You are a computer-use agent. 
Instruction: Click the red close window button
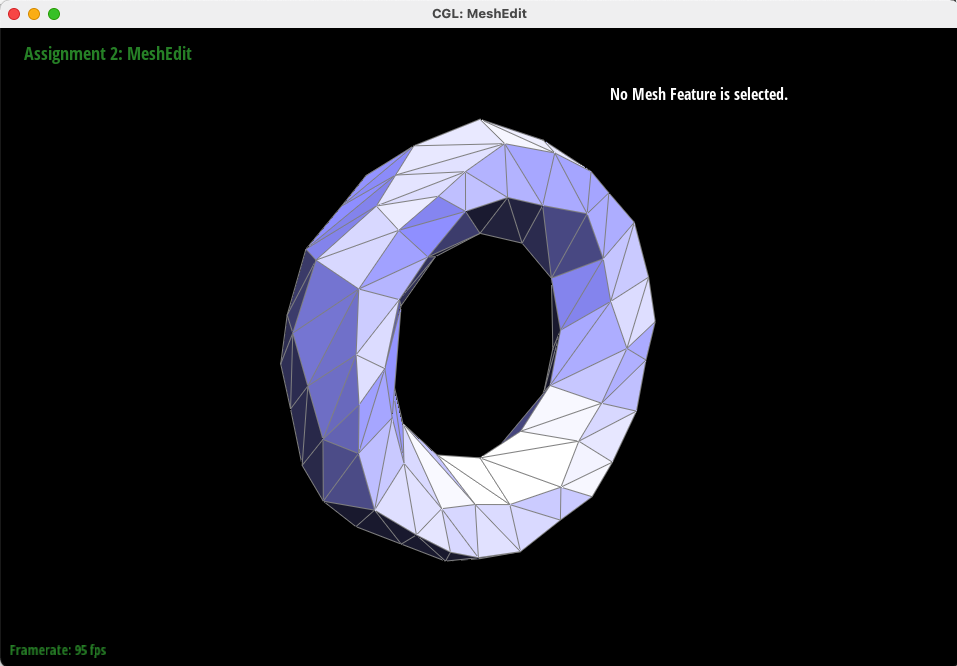14,14
